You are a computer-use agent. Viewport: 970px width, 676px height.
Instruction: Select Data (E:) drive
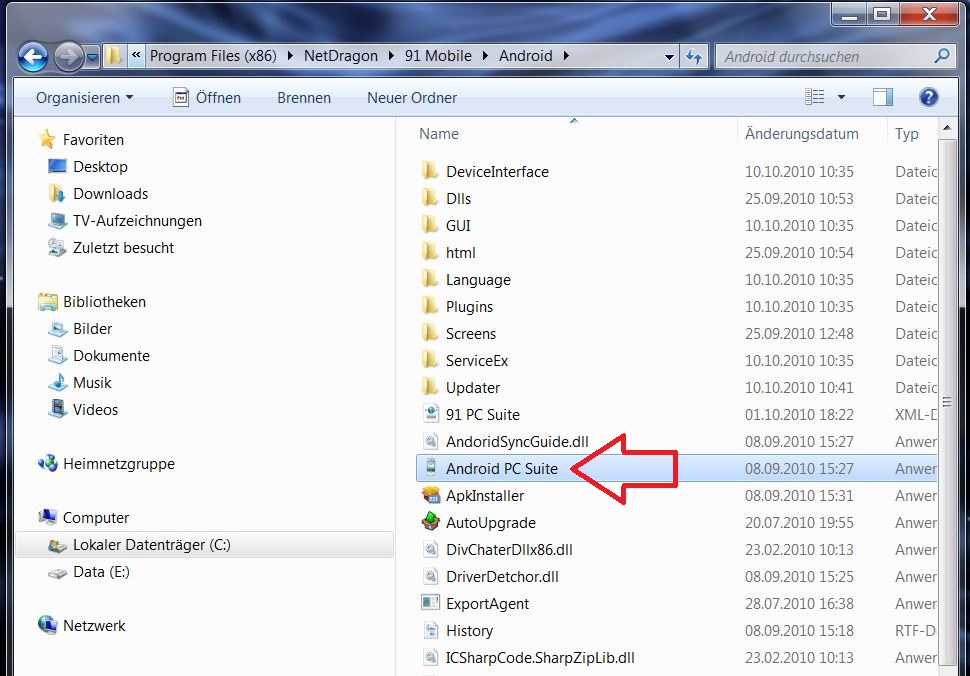(101, 572)
